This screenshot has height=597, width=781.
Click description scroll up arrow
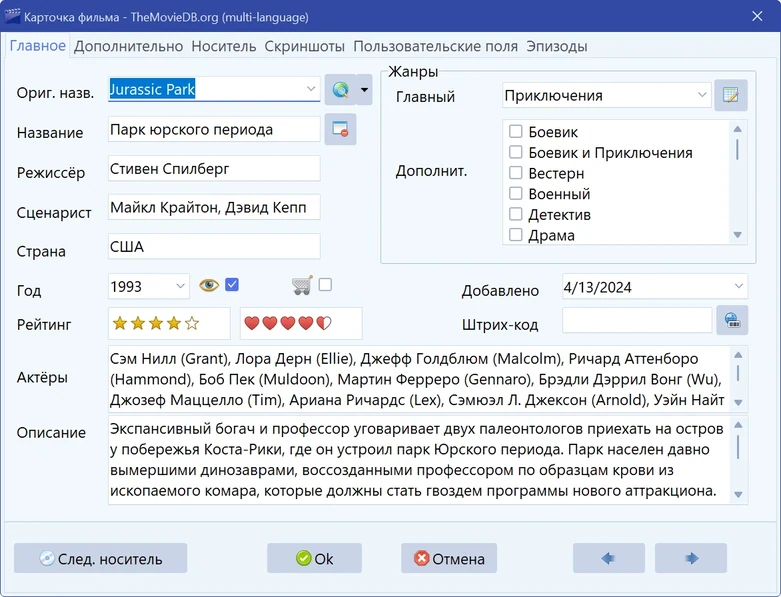point(738,425)
